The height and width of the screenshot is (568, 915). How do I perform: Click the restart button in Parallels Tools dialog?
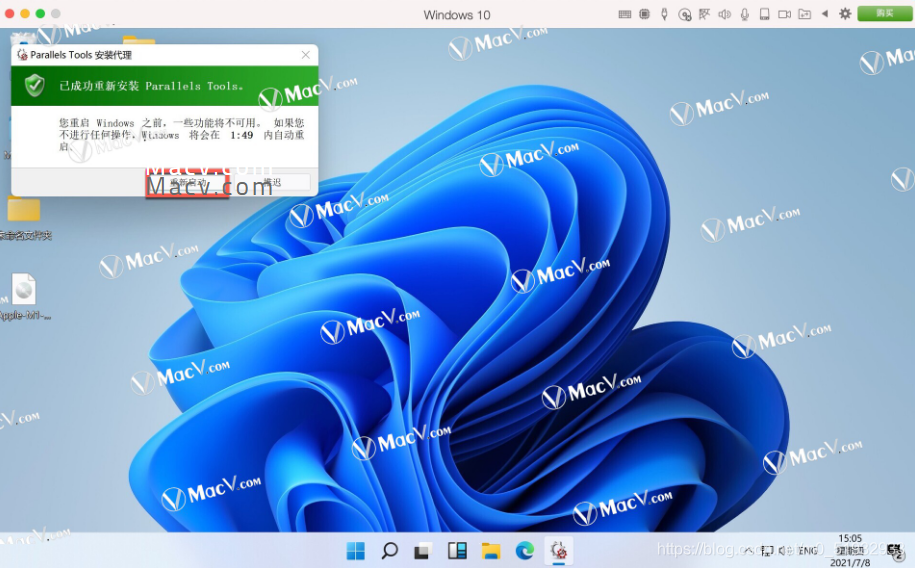(x=187, y=182)
